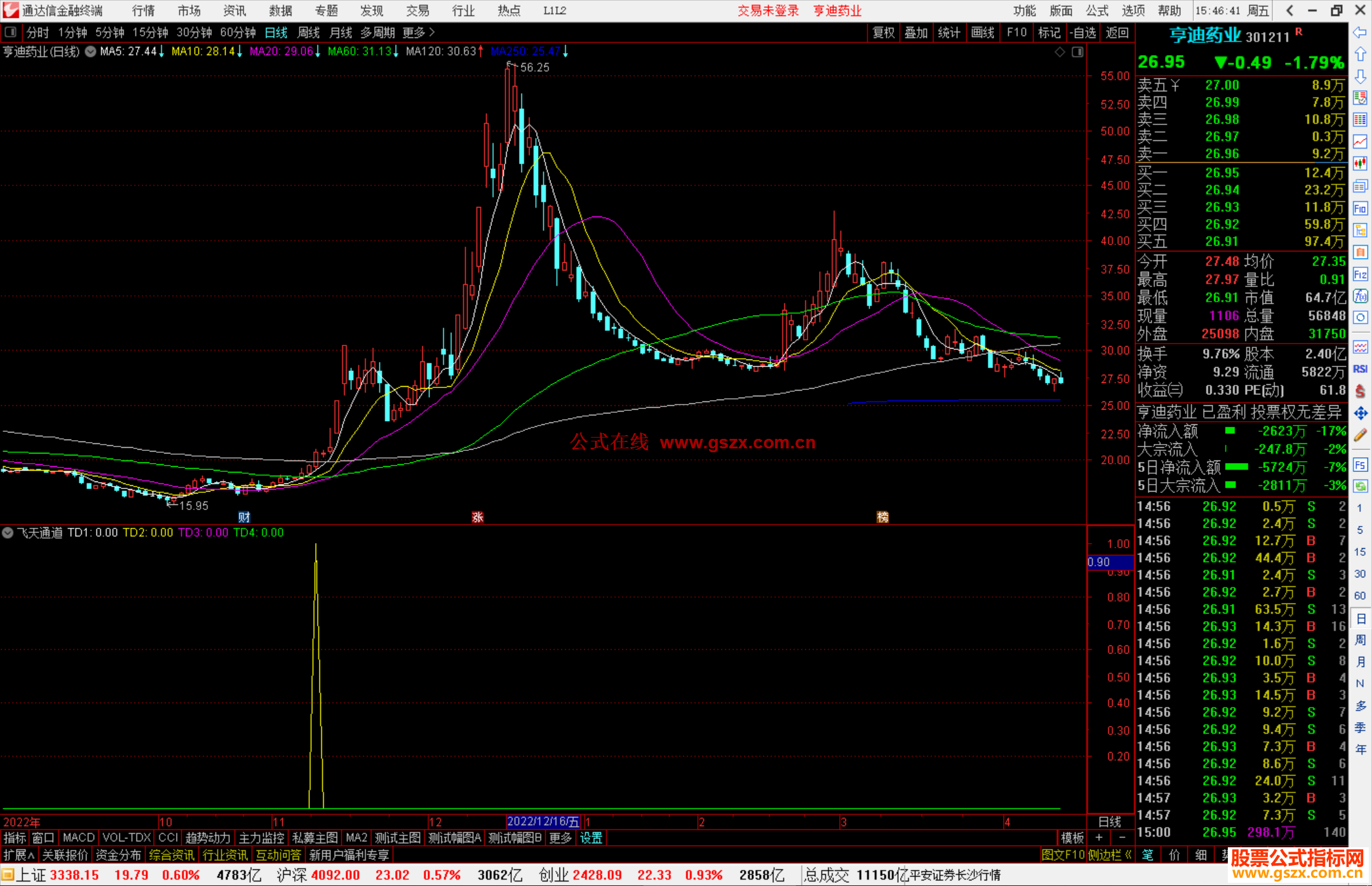This screenshot has width=1372, height=886.
Task: Click the 2022/12/16 date marker on timeline
Action: [542, 822]
